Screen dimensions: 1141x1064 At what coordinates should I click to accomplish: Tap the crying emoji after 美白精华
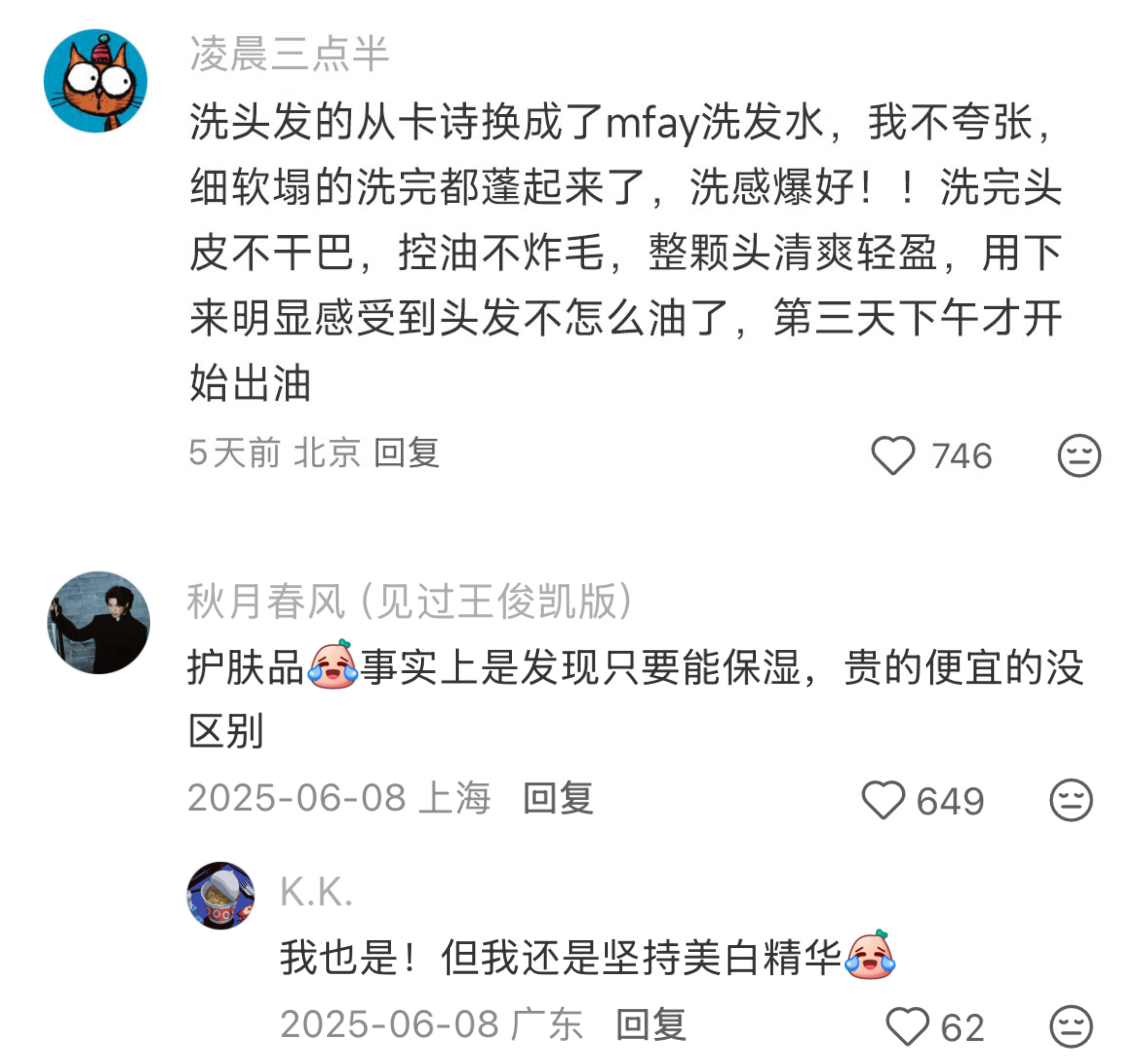coord(870,956)
